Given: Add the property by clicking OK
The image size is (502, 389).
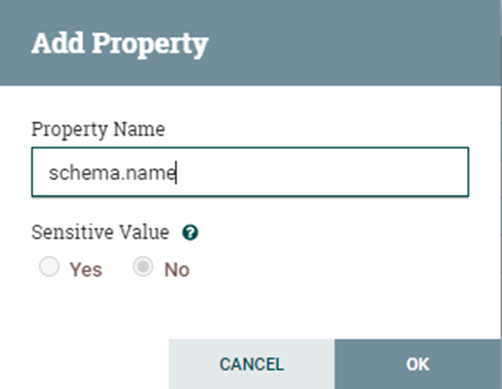Looking at the screenshot, I should 418,364.
